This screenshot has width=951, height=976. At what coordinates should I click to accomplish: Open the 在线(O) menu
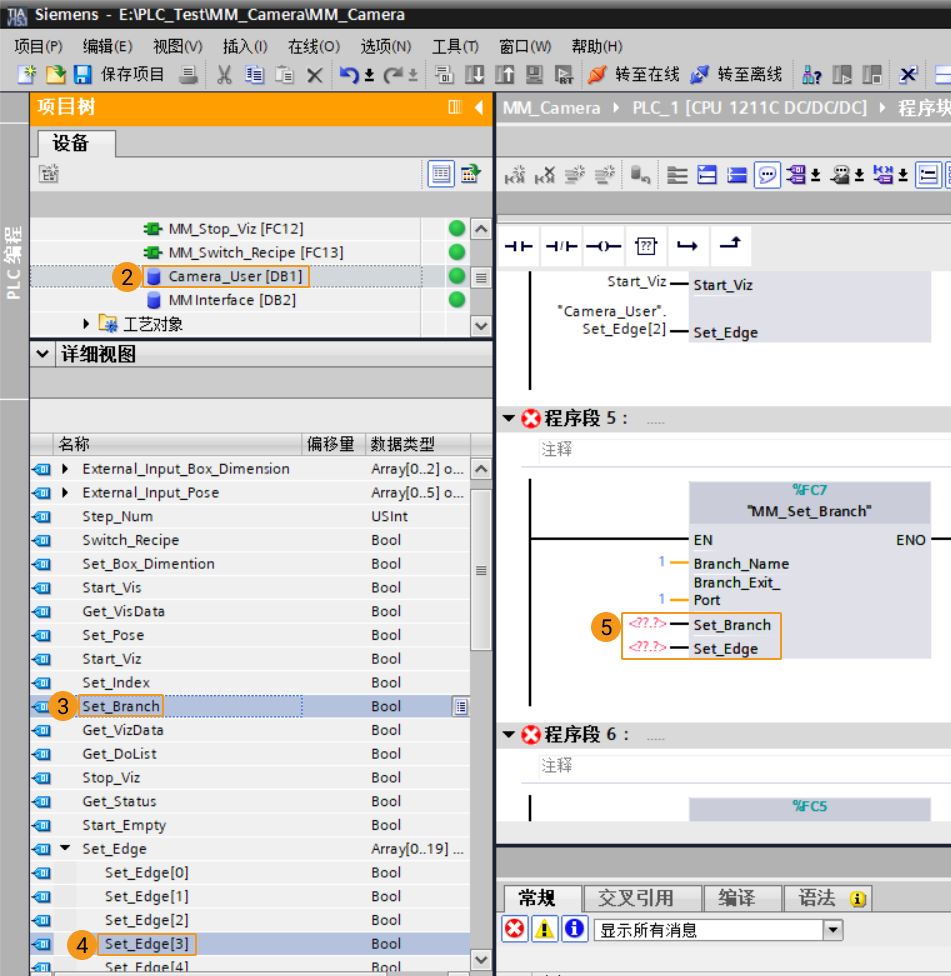coord(314,47)
